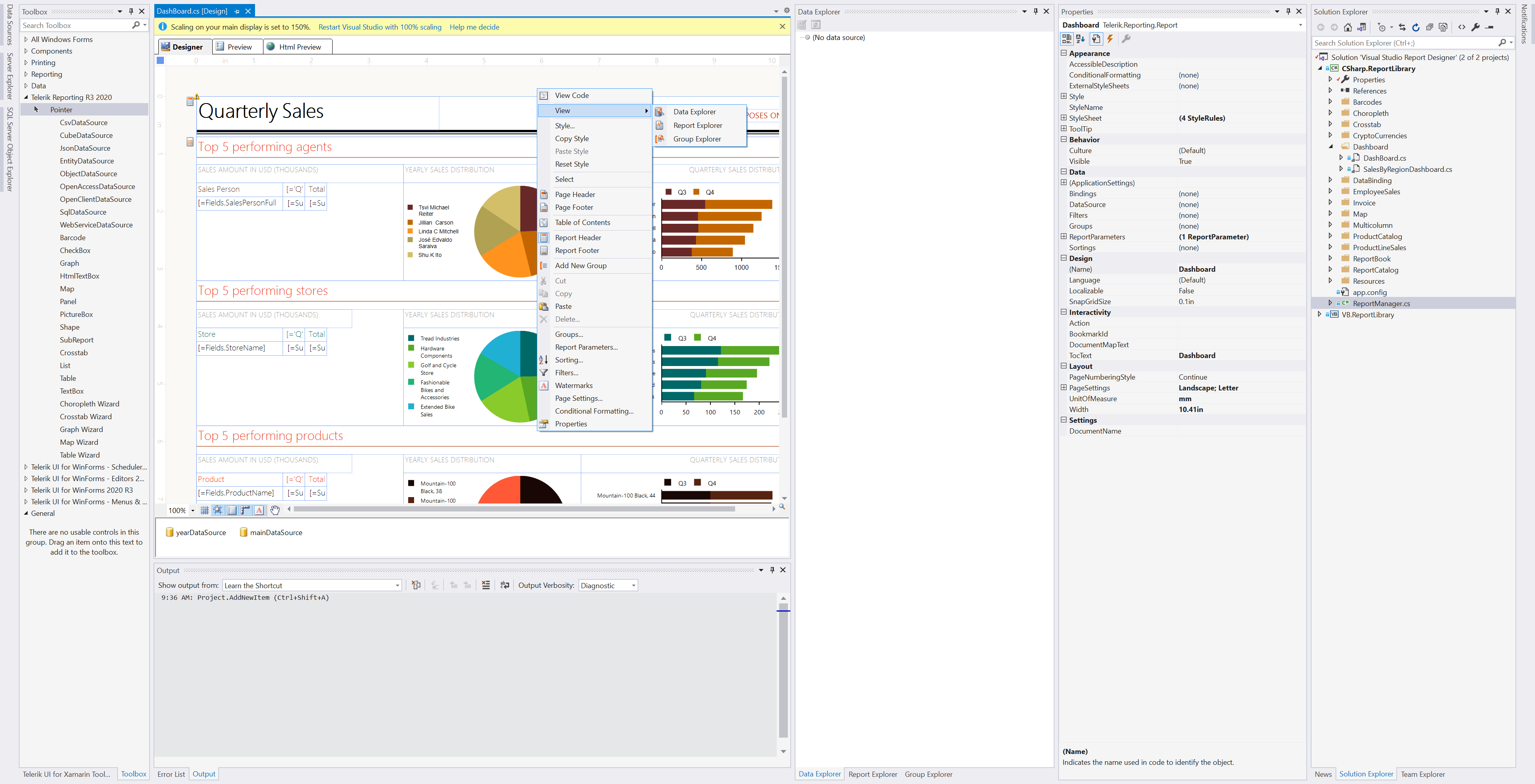Choose Report Explorer from the View submenu
This screenshot has height=784, width=1535.
click(697, 125)
